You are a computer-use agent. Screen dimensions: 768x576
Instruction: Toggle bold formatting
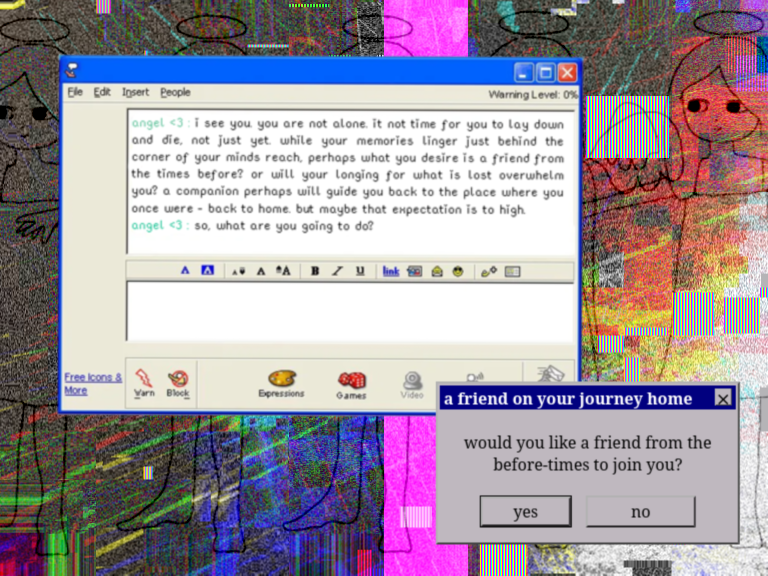click(x=315, y=271)
